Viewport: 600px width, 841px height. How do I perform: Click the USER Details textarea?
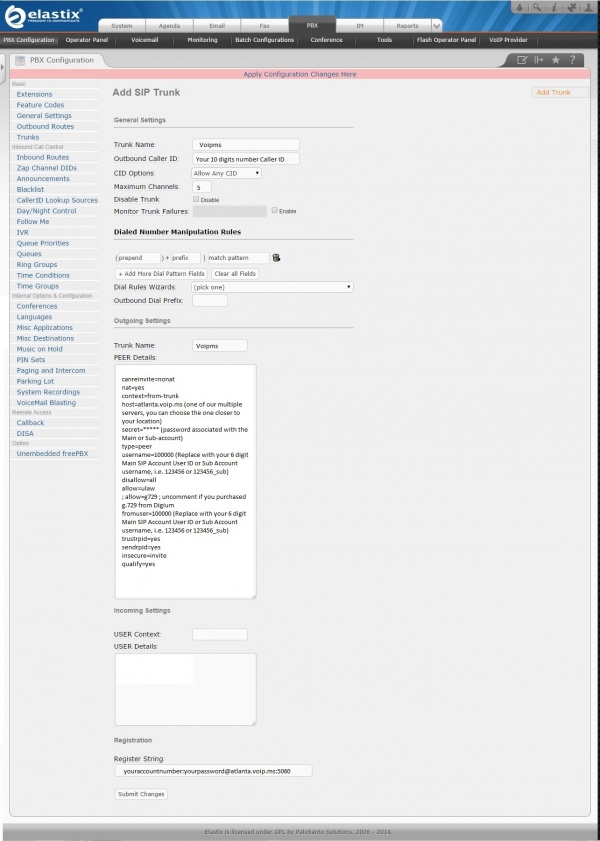coord(186,689)
